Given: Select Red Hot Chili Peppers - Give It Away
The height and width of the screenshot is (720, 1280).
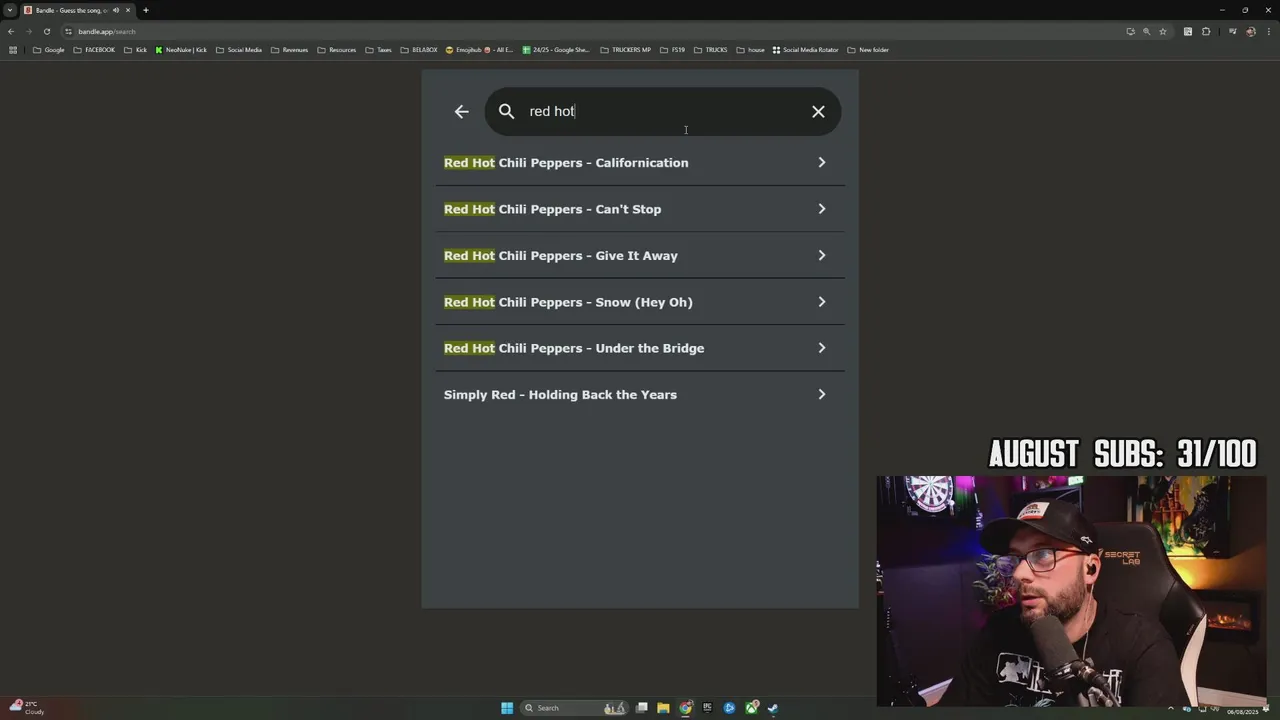Looking at the screenshot, I should point(640,255).
